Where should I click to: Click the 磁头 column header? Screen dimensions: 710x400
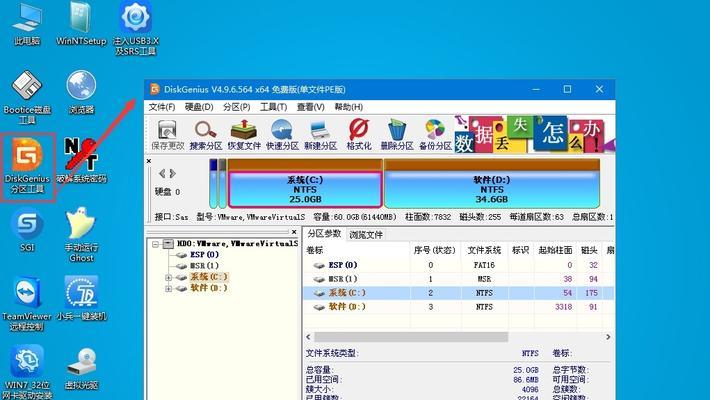pos(589,250)
